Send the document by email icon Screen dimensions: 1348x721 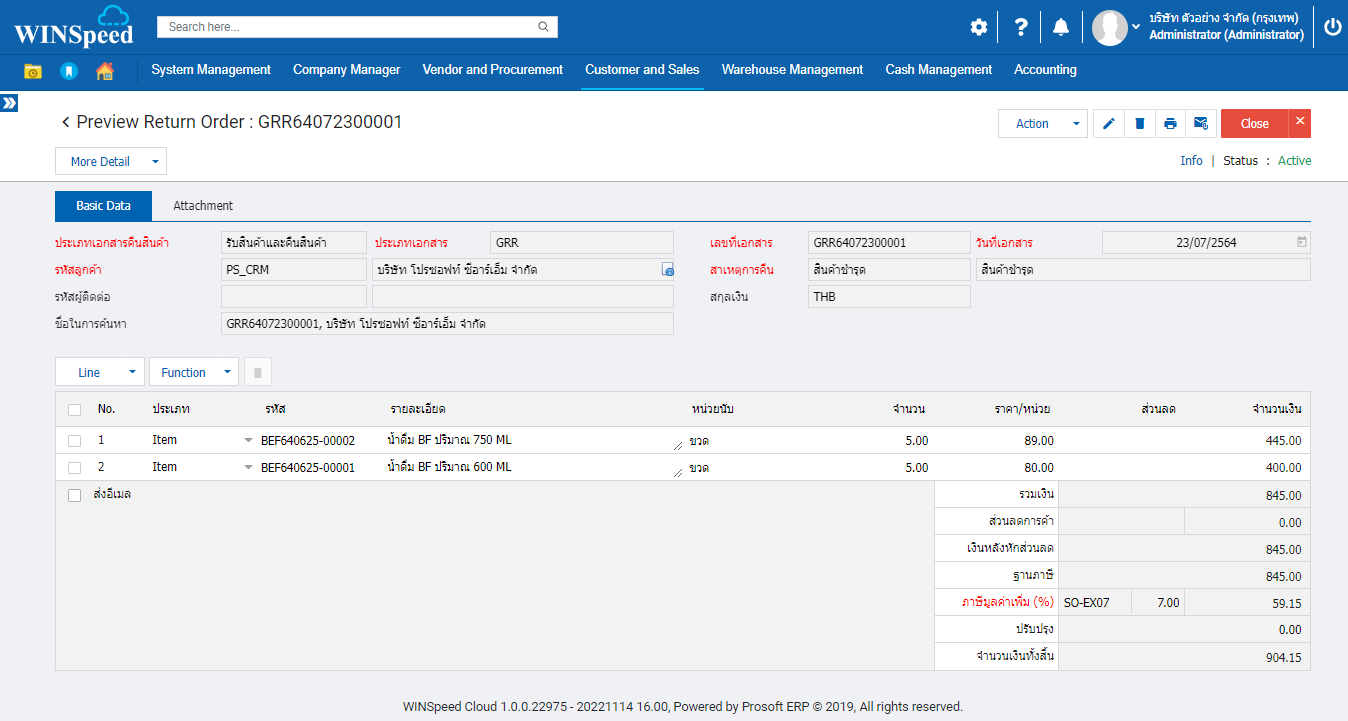[x=1201, y=123]
